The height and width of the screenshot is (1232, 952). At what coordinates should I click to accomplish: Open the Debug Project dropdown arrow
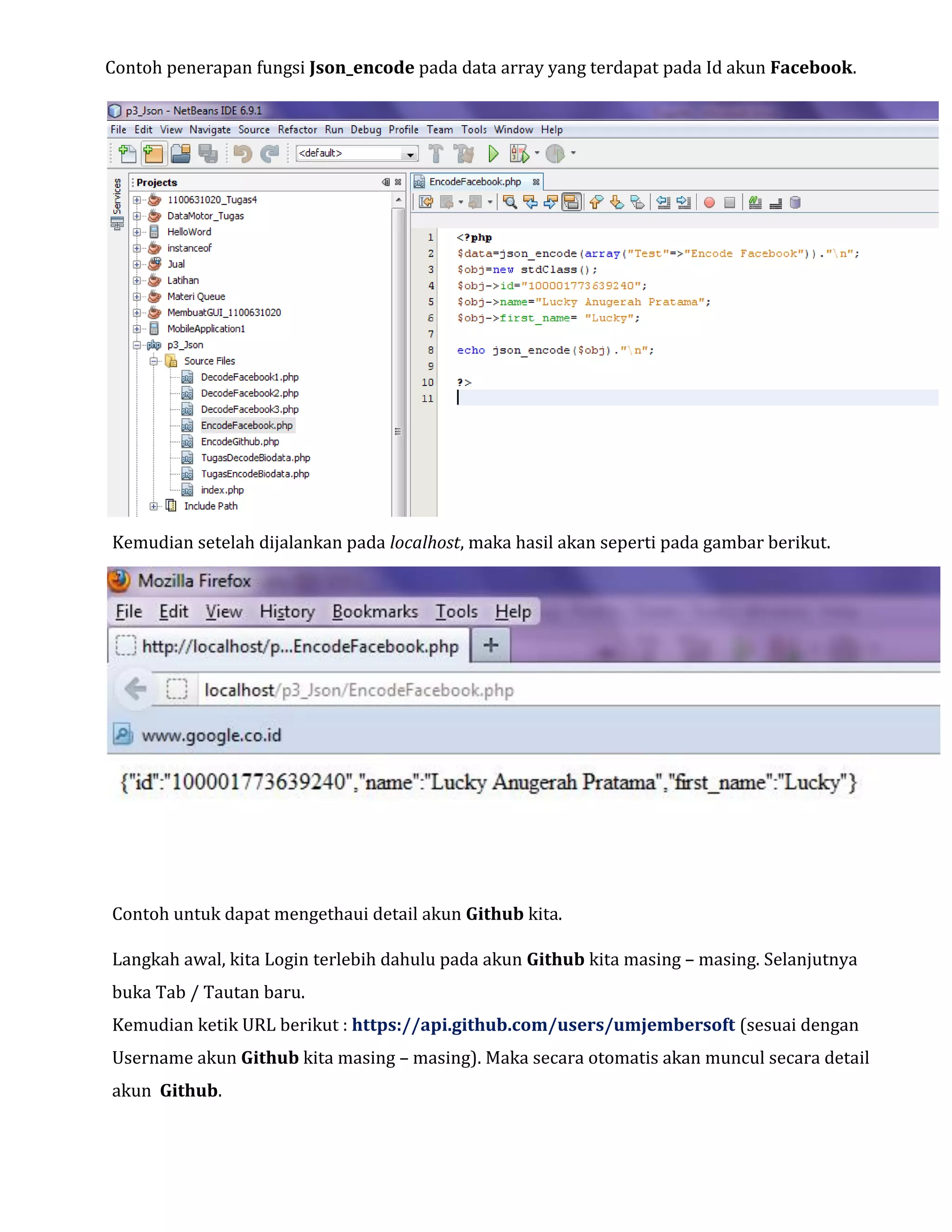537,153
